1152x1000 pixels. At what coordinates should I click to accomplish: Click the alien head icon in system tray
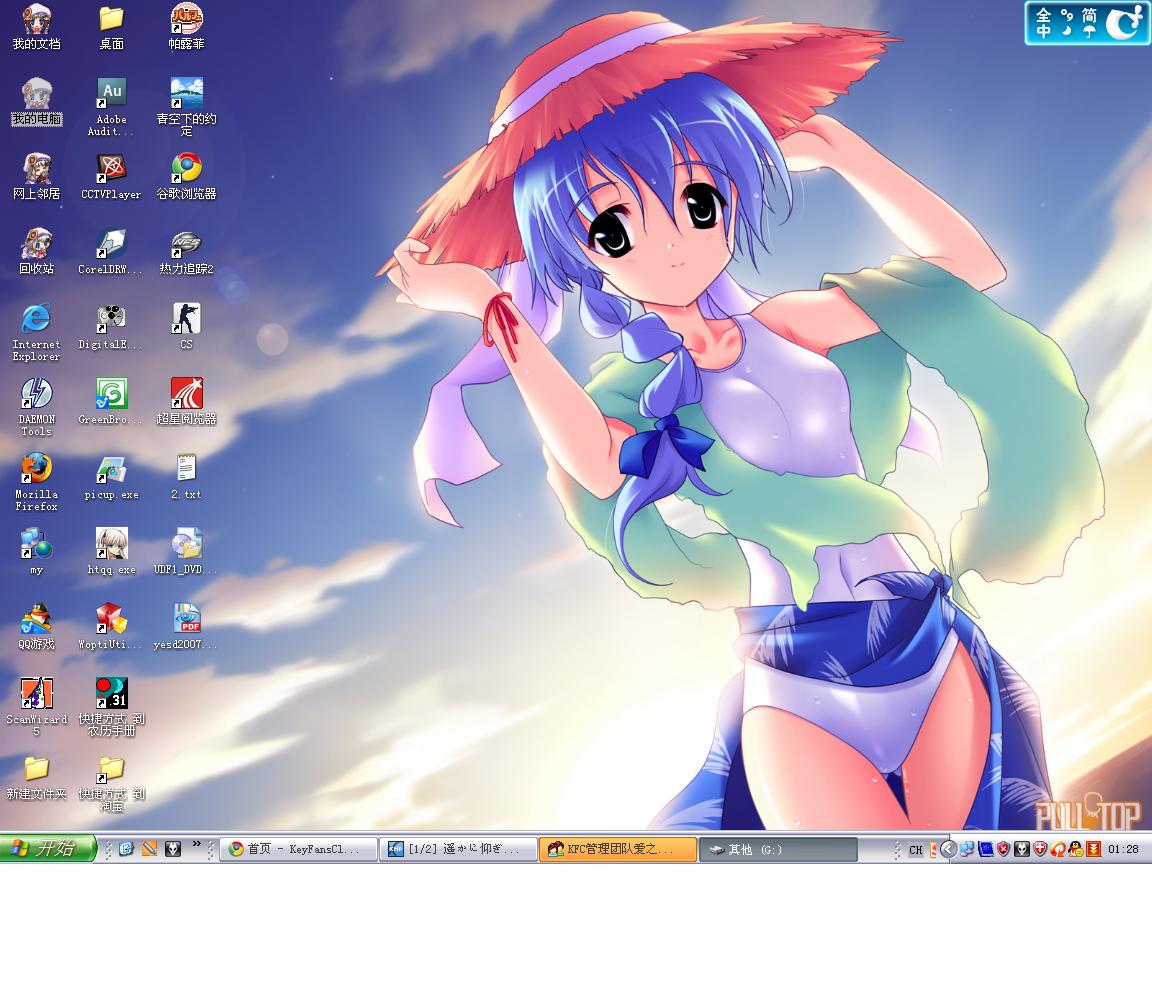[x=1022, y=849]
